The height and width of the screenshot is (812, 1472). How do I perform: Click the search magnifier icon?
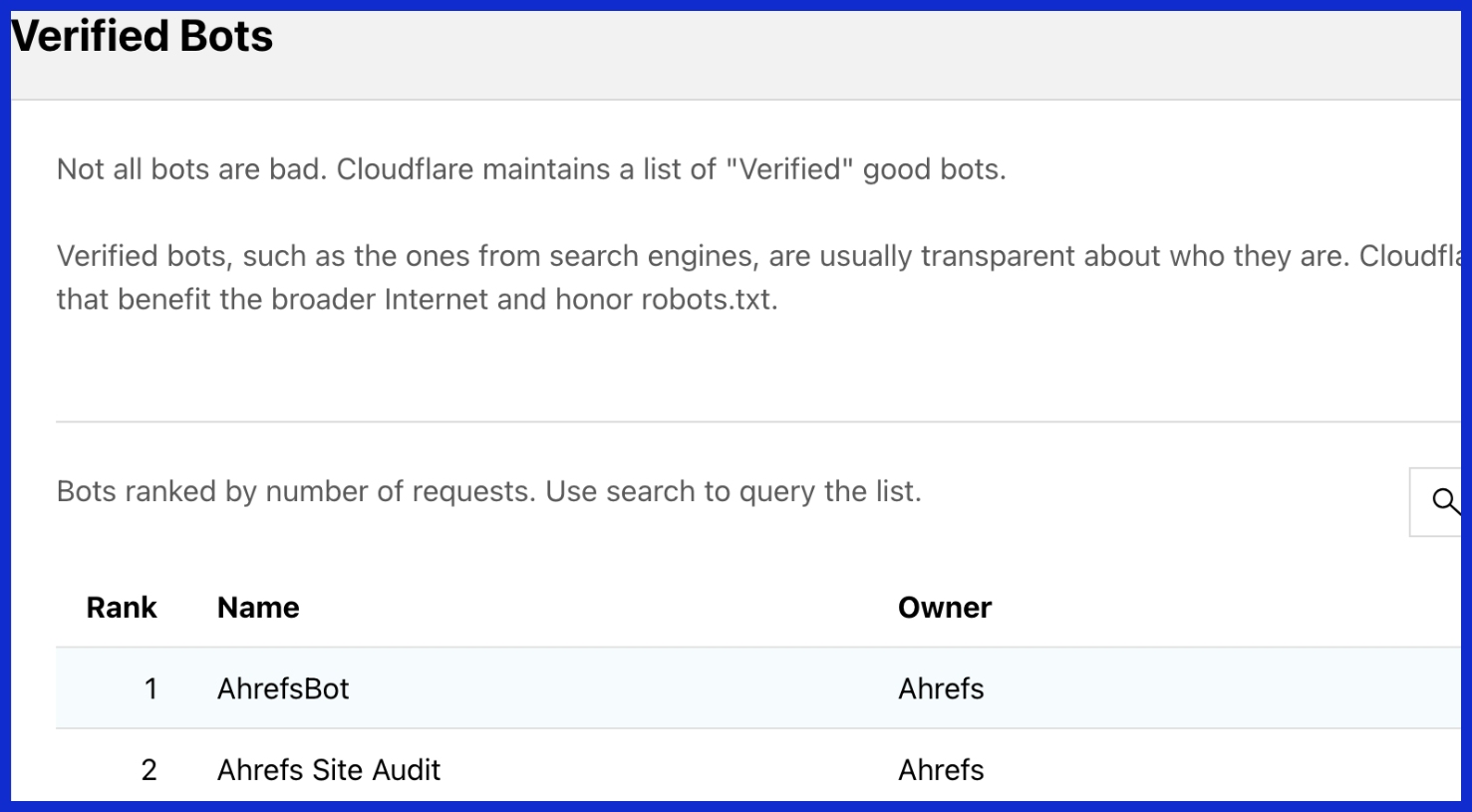1444,500
